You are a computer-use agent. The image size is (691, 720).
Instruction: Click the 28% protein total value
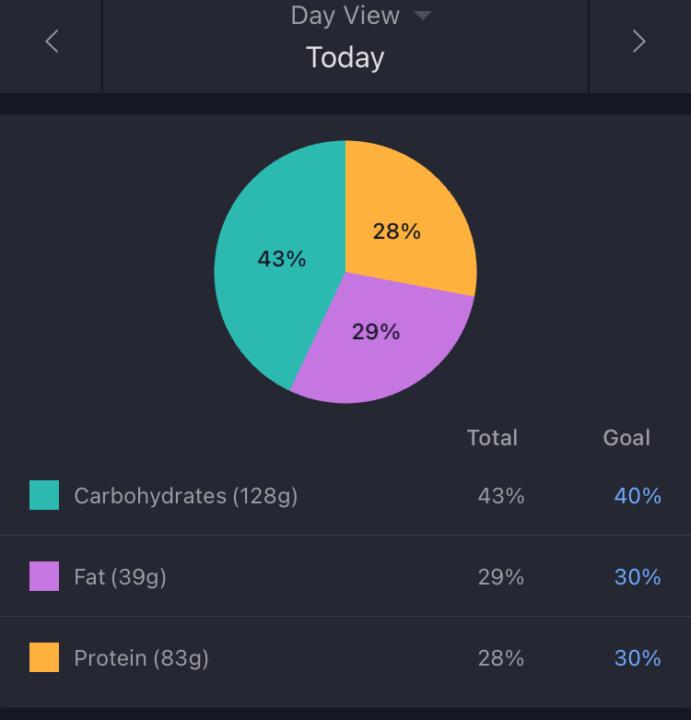point(500,658)
